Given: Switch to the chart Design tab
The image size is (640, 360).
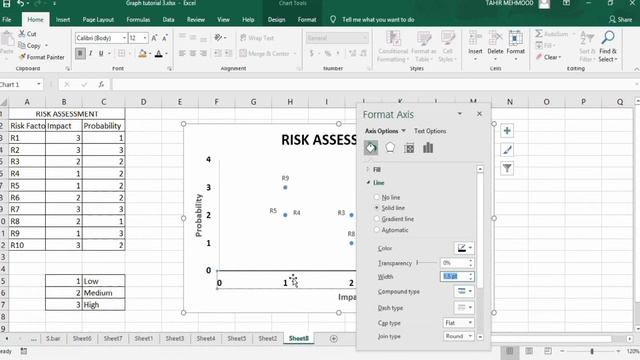Looking at the screenshot, I should 276,20.
